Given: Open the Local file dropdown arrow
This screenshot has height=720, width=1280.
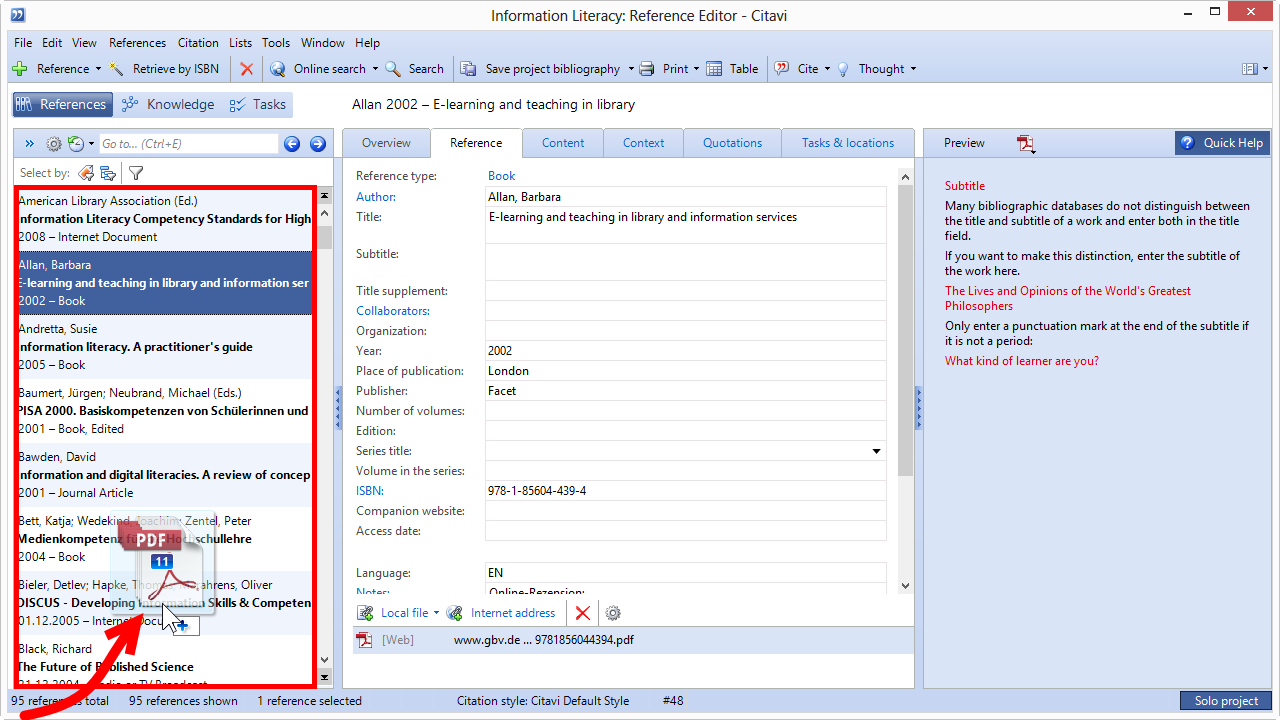Looking at the screenshot, I should click(437, 613).
